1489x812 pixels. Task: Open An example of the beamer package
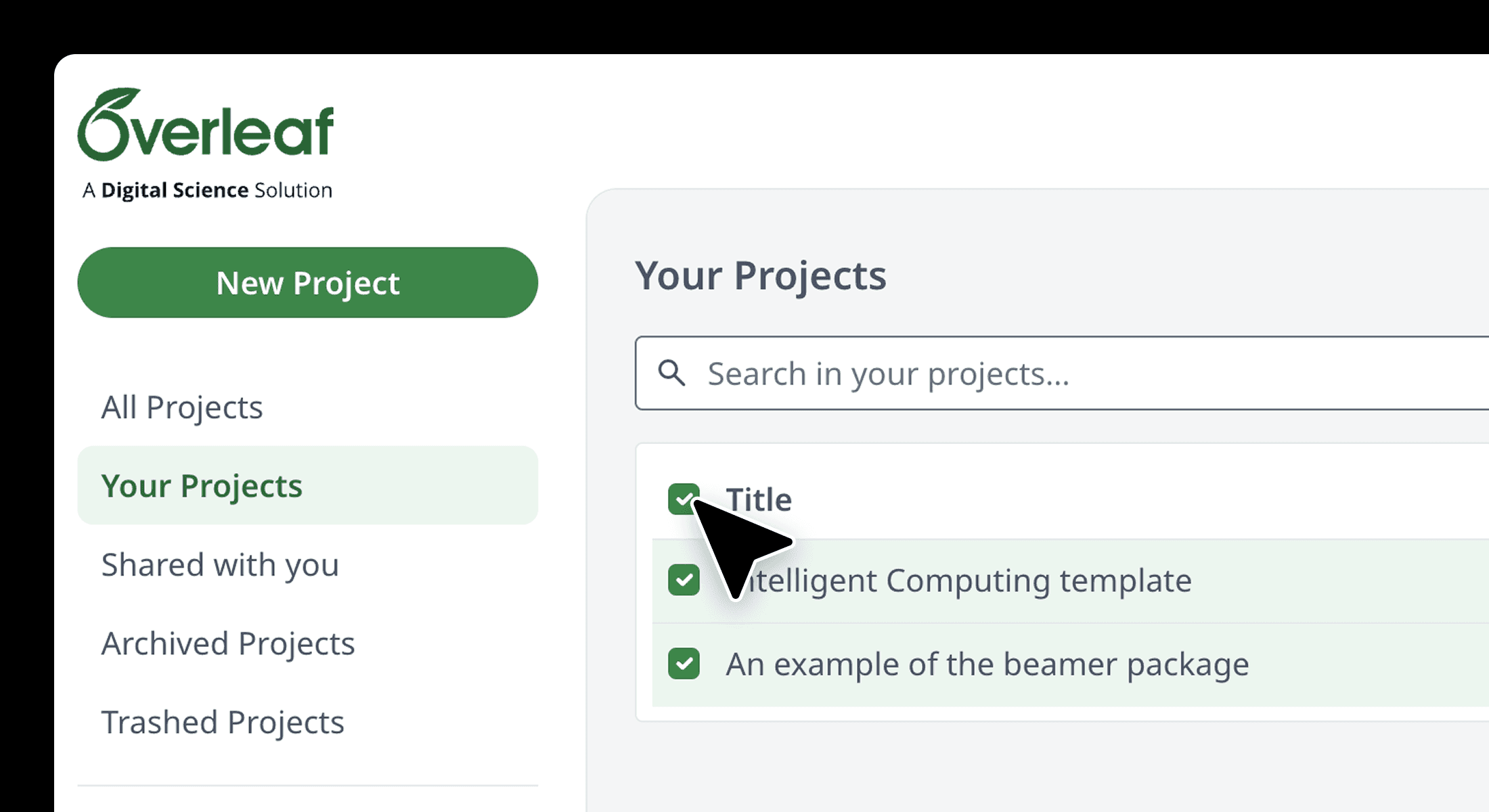(x=987, y=664)
